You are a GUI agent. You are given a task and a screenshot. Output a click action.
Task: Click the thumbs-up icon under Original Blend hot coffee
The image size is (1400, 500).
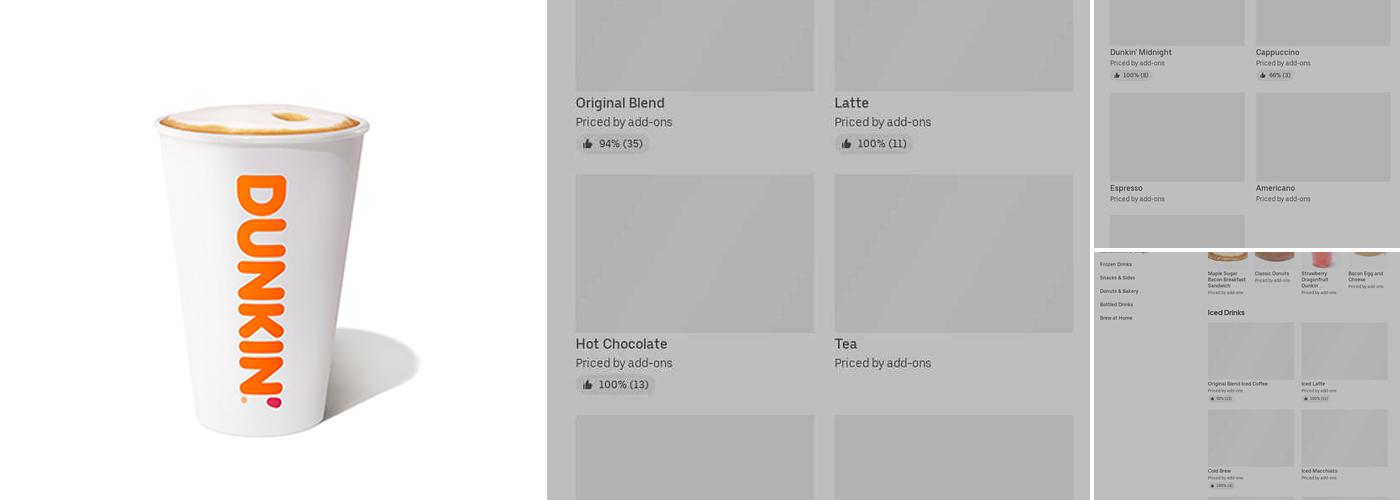click(588, 144)
